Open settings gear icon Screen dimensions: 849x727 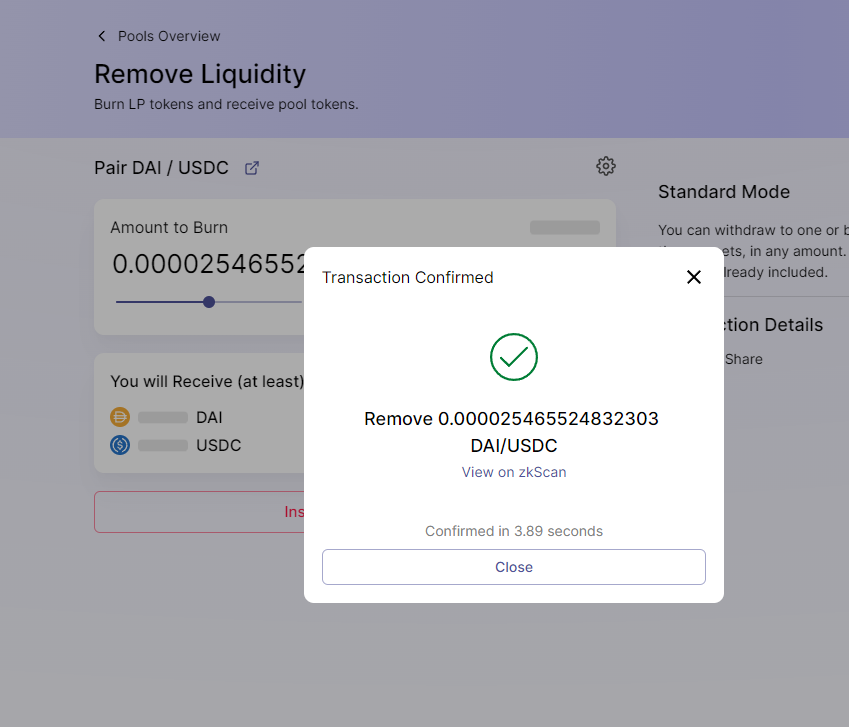[x=606, y=166]
